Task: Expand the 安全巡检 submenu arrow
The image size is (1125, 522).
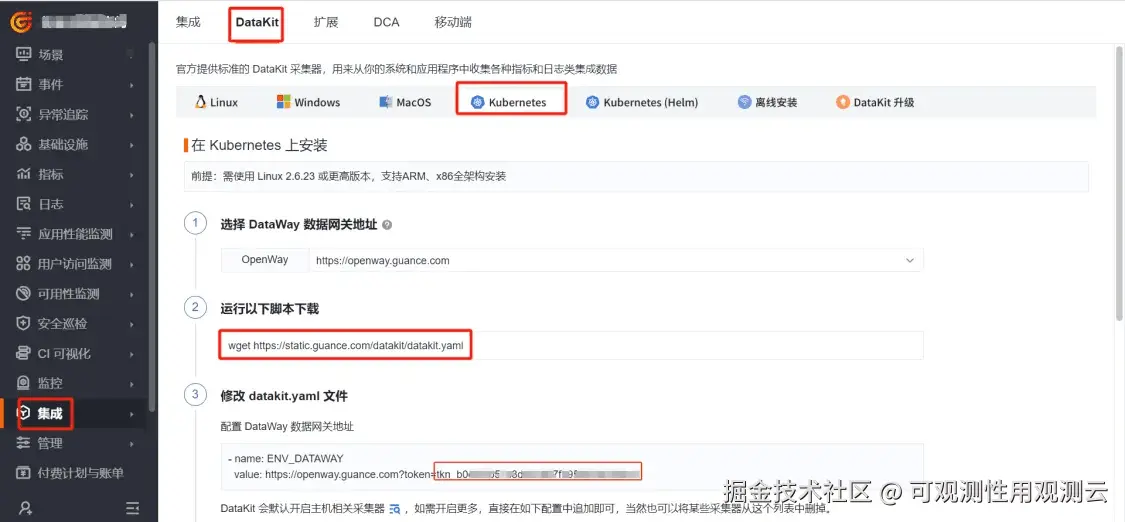Action: pos(132,324)
